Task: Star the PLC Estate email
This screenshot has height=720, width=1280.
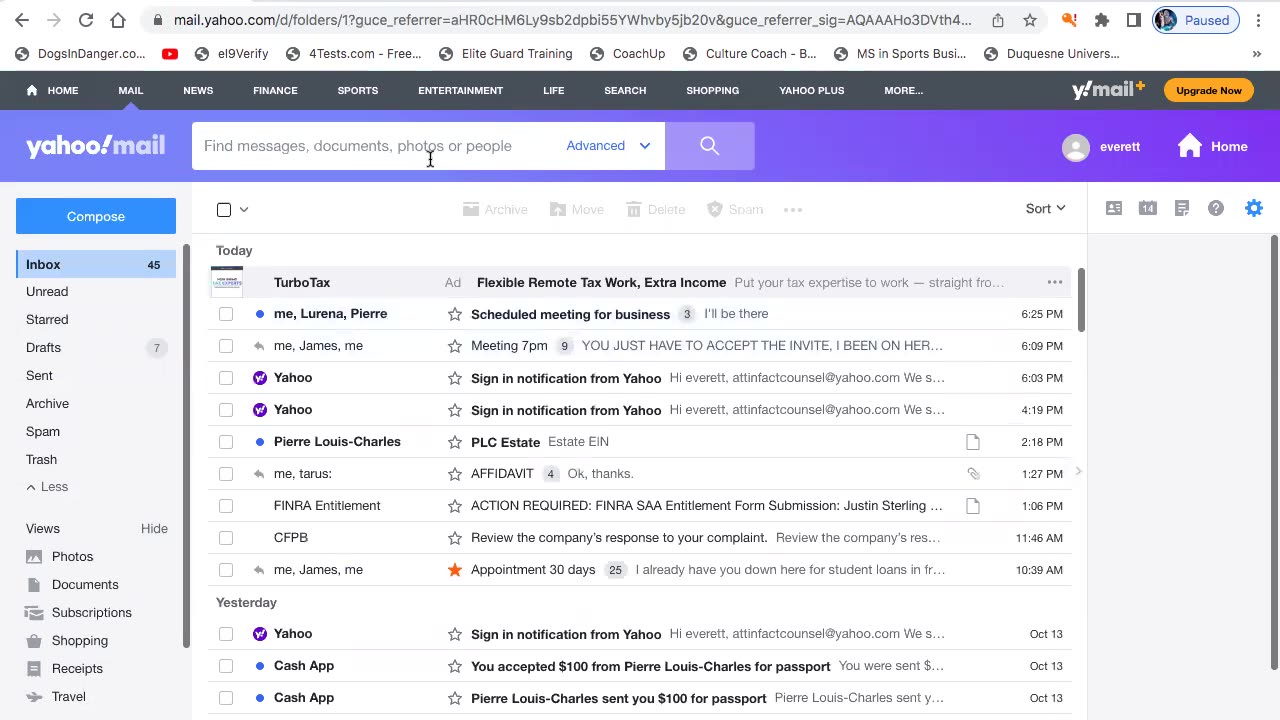Action: (455, 442)
